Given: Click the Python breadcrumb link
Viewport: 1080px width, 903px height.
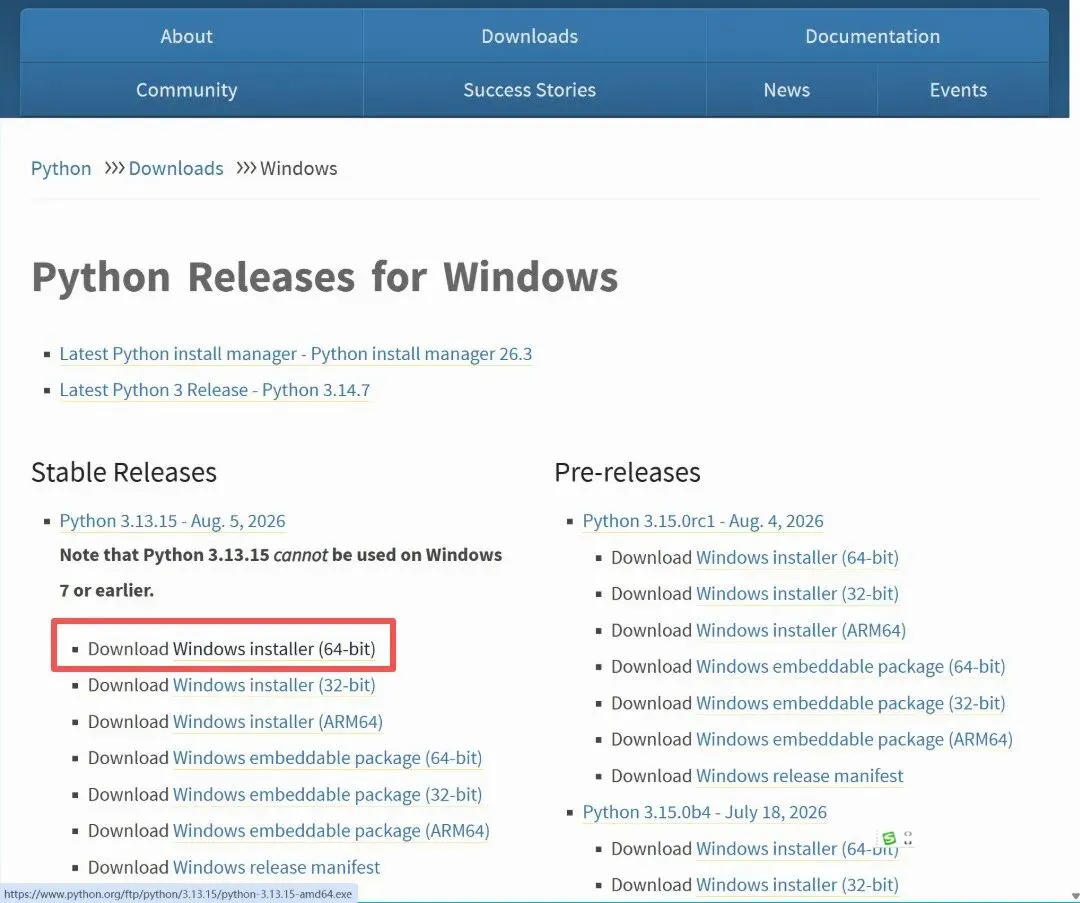Looking at the screenshot, I should click(x=61, y=169).
